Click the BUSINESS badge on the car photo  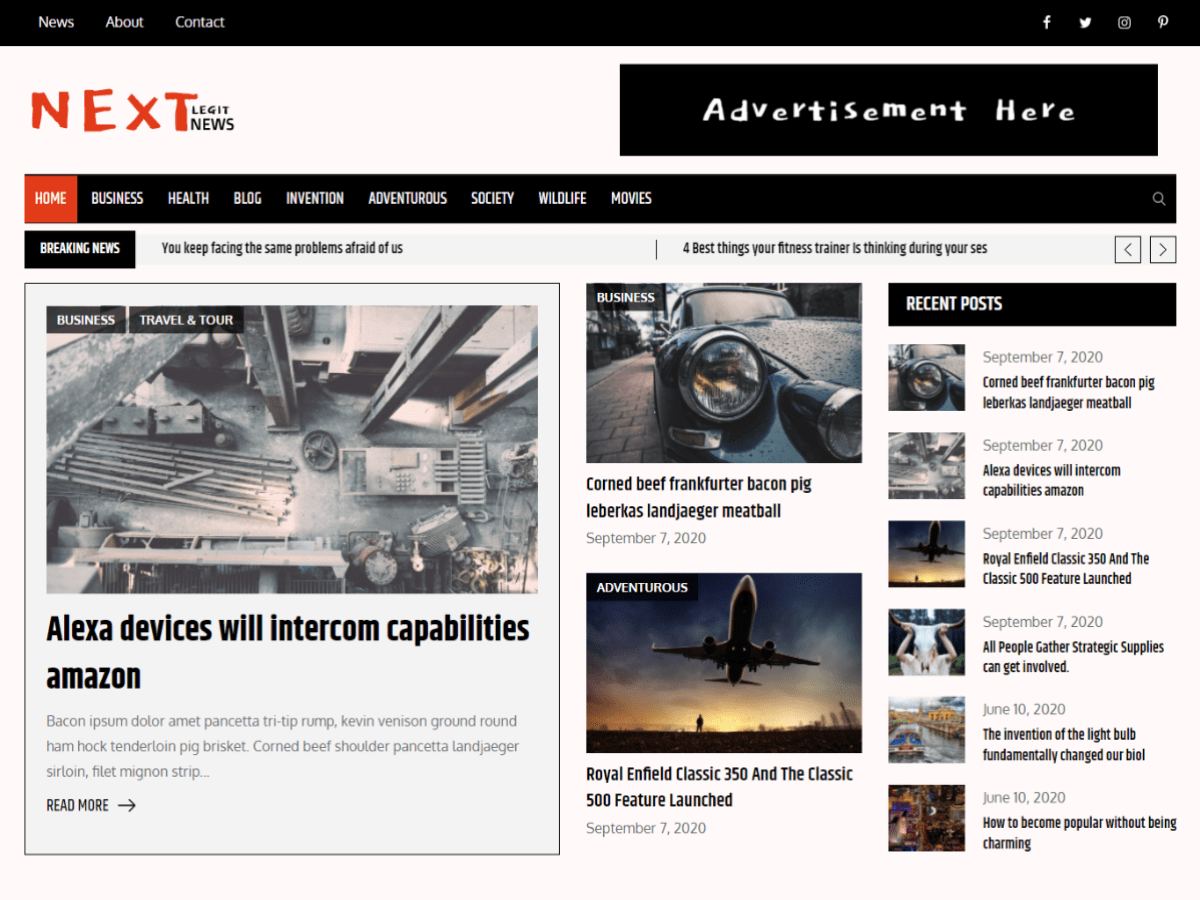(625, 297)
